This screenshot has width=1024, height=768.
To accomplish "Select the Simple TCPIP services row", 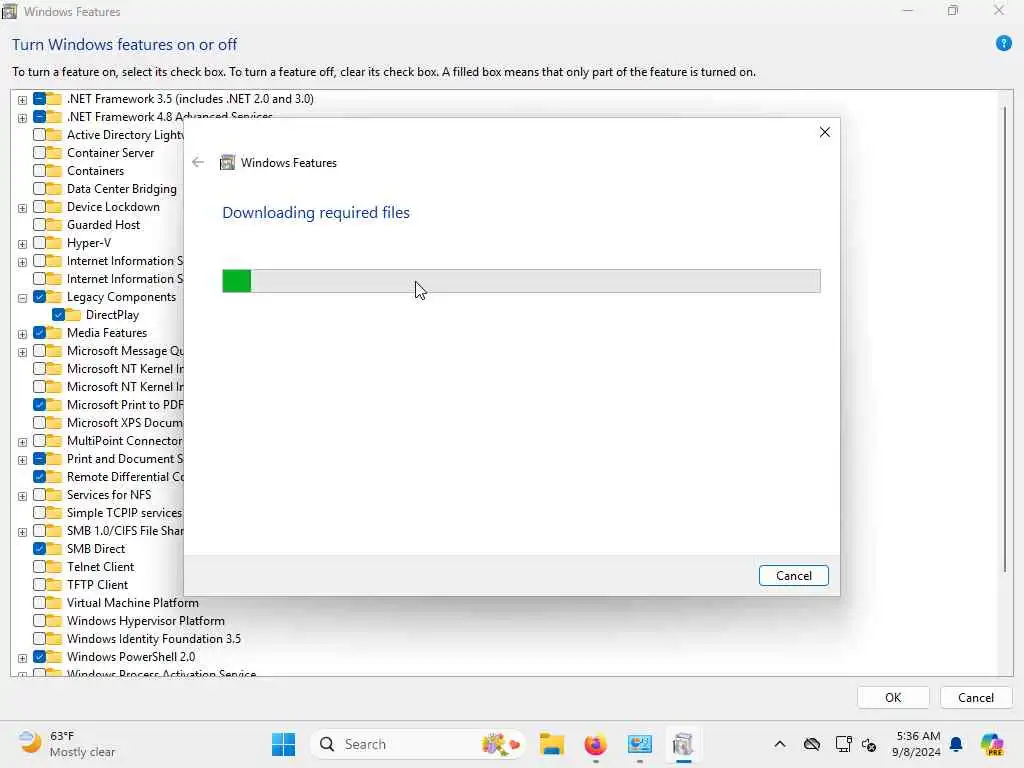I will (124, 513).
